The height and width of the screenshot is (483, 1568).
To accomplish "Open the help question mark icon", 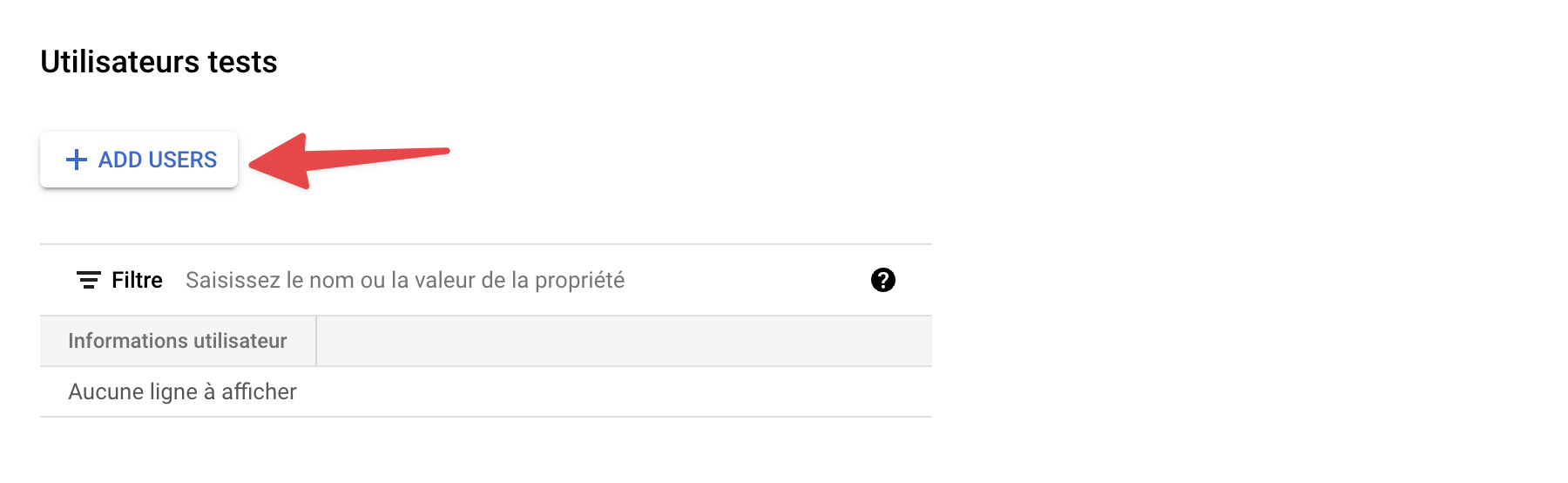I will tap(882, 280).
